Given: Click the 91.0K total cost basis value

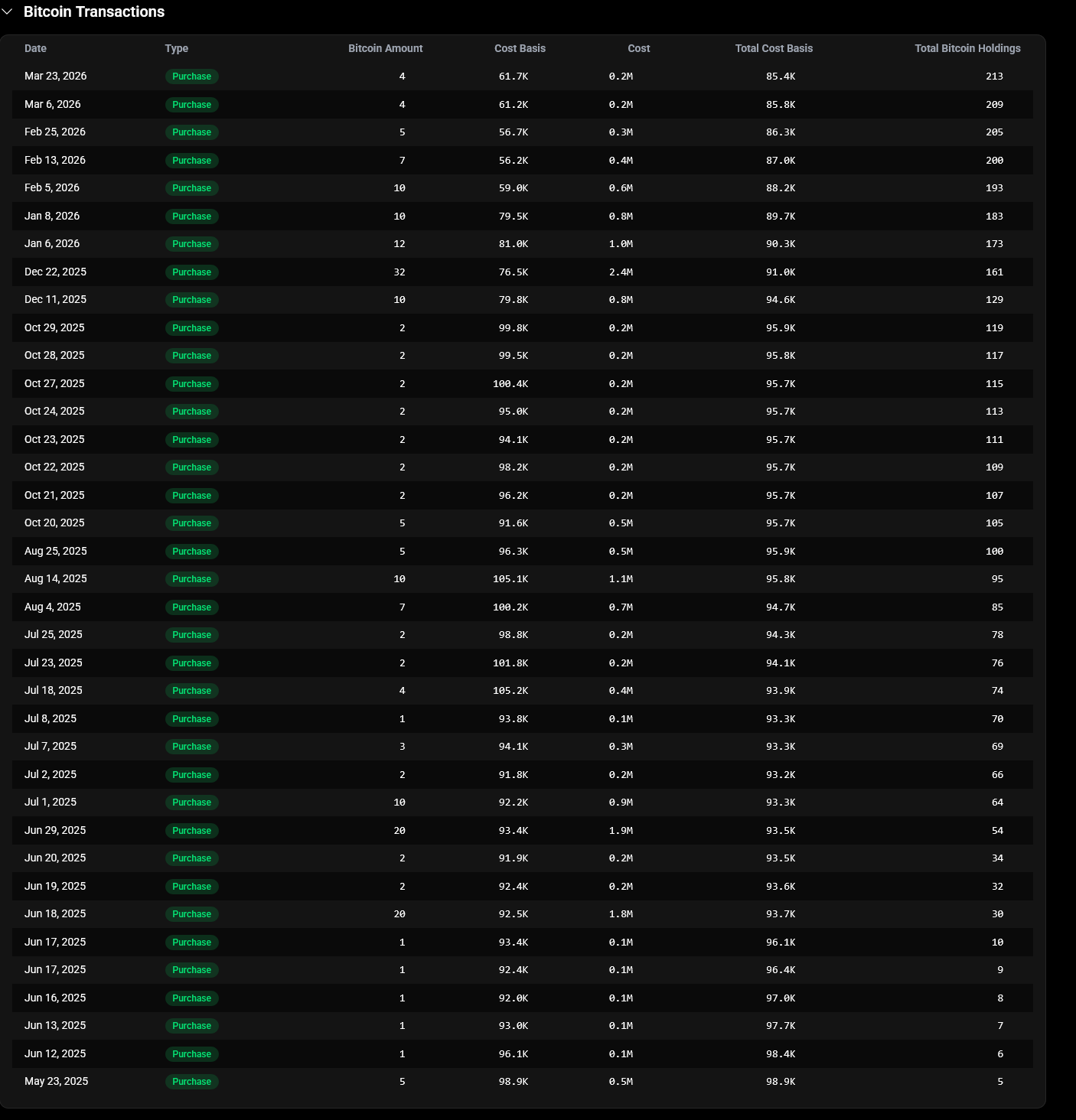Looking at the screenshot, I should pos(781,272).
